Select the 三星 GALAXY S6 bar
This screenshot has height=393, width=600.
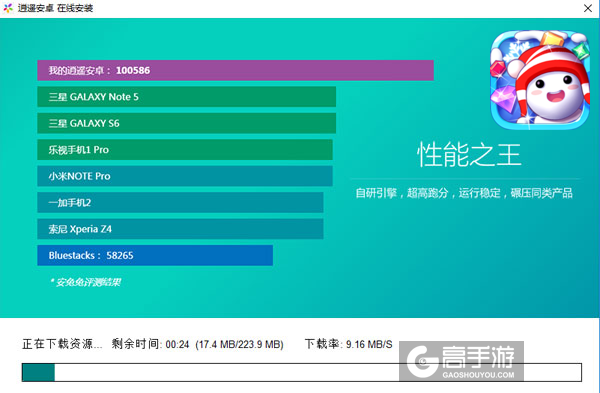pyautogui.click(x=187, y=123)
